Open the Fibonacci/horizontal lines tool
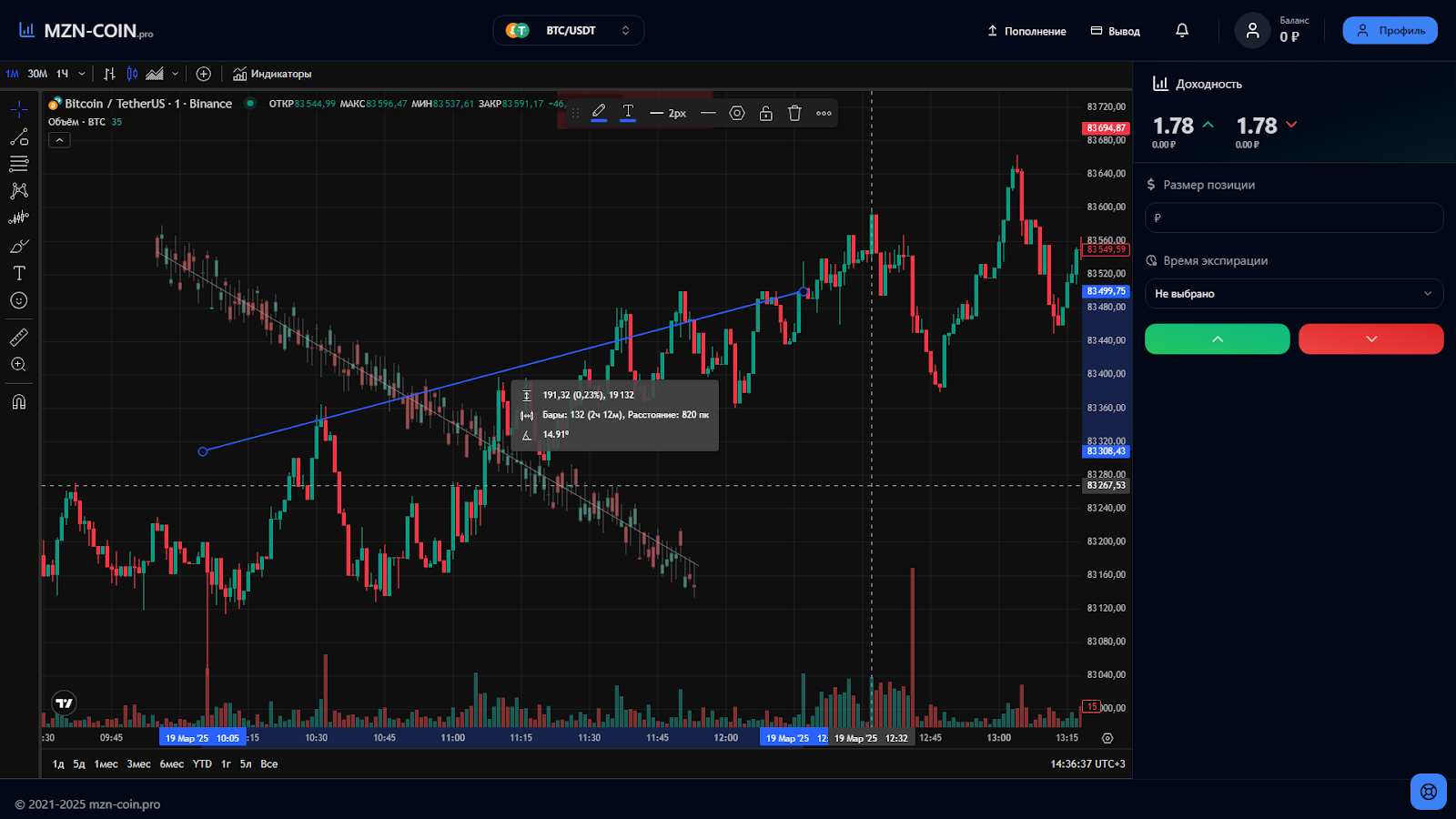 19,164
